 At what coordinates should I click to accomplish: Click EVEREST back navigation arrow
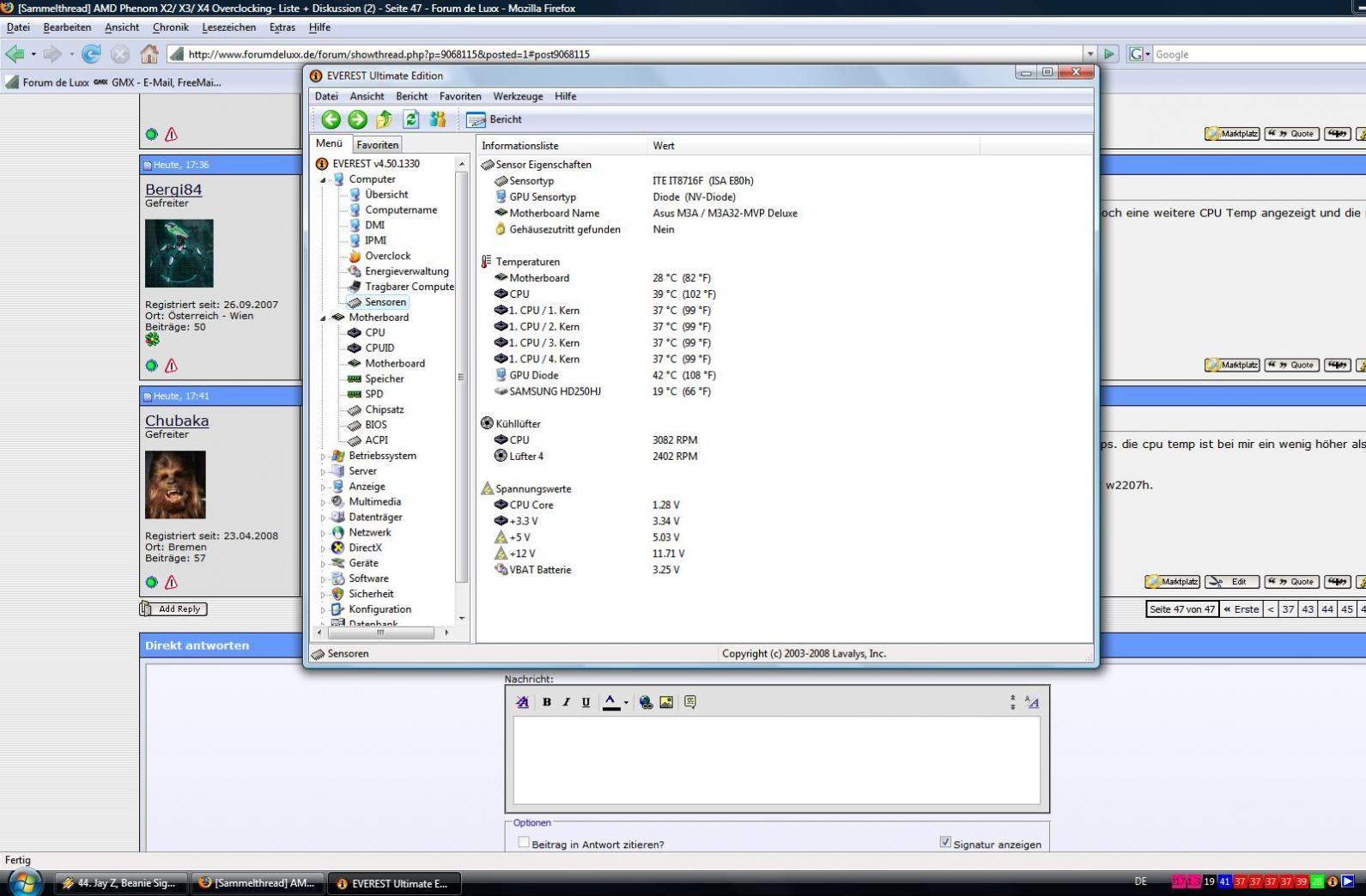(331, 119)
